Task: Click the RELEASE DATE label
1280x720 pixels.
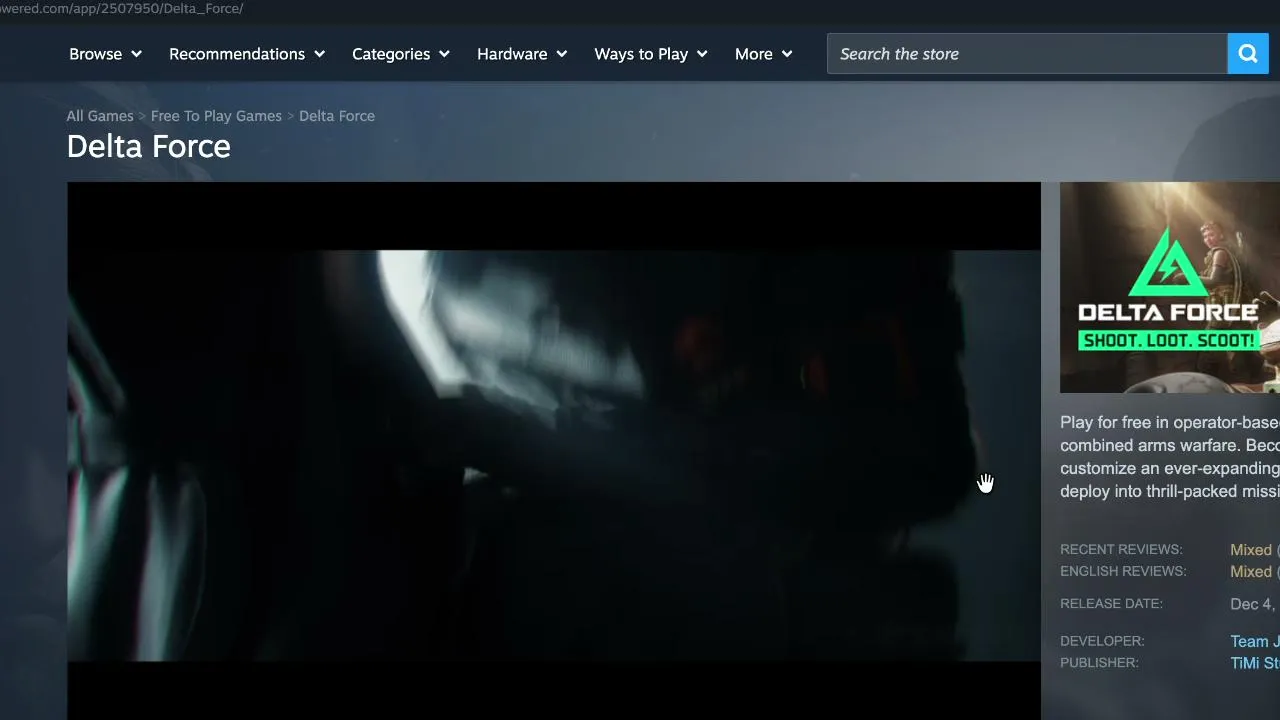Action: click(1111, 604)
